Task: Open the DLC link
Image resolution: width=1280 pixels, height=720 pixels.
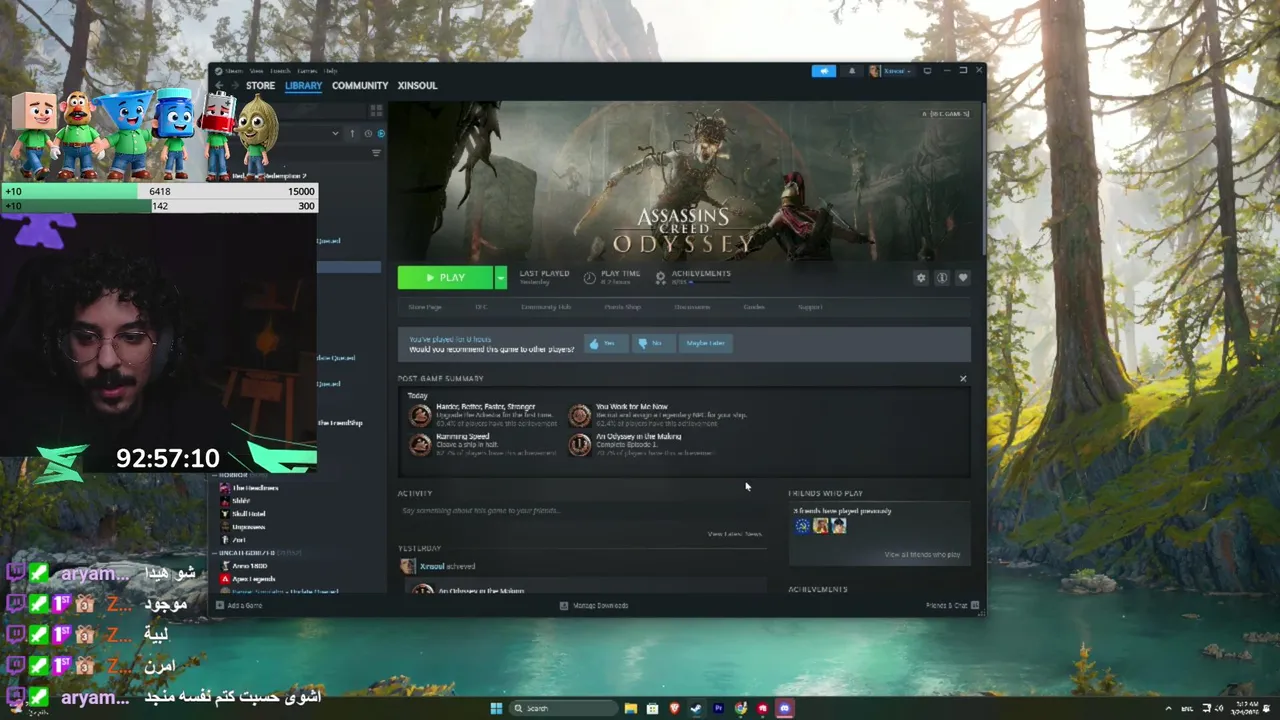Action: click(481, 307)
